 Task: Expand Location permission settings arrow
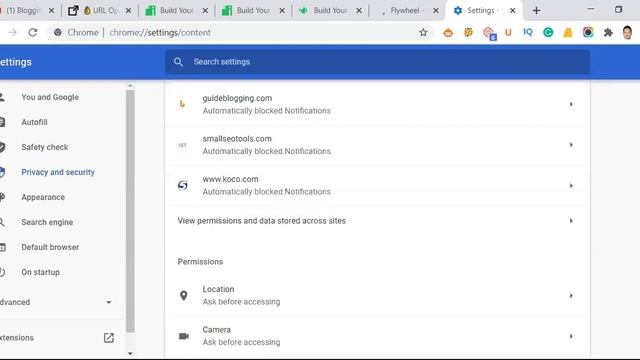[x=571, y=296]
